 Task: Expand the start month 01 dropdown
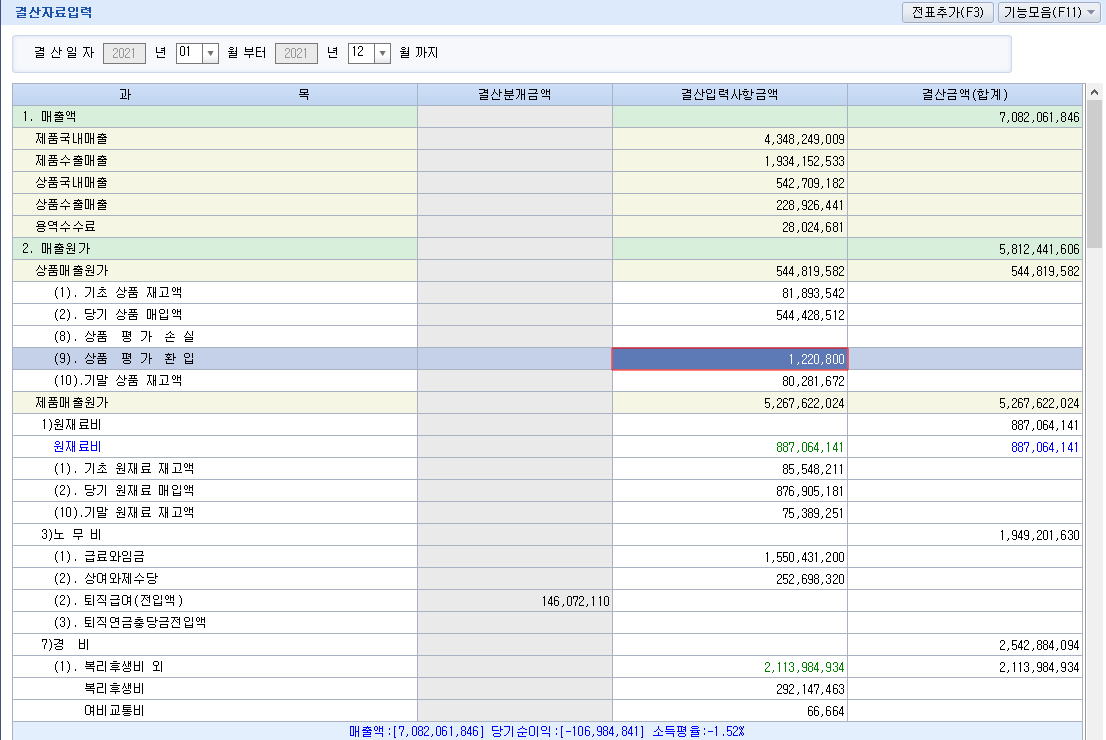(211, 53)
